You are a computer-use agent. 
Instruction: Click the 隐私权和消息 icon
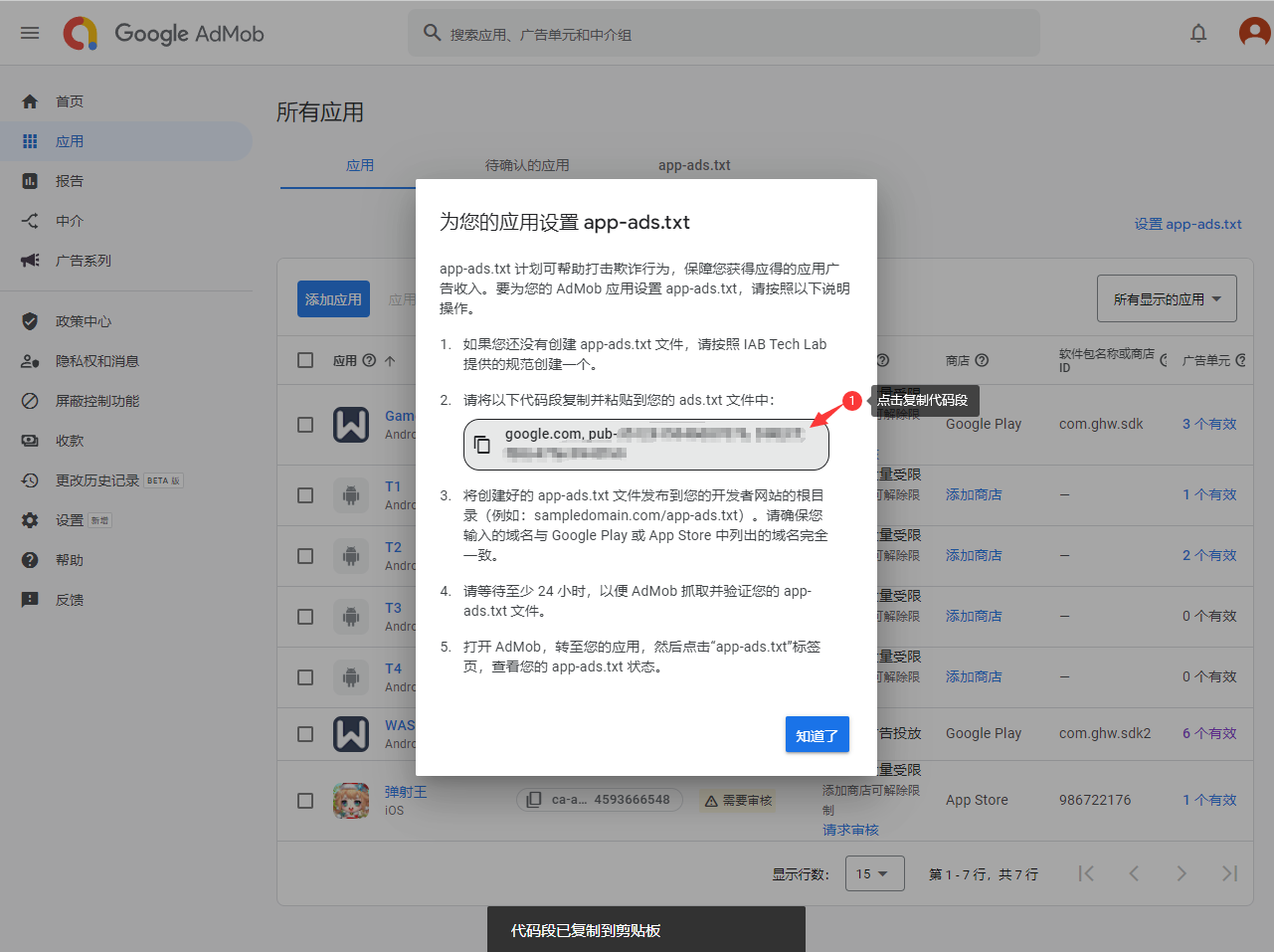pyautogui.click(x=30, y=361)
